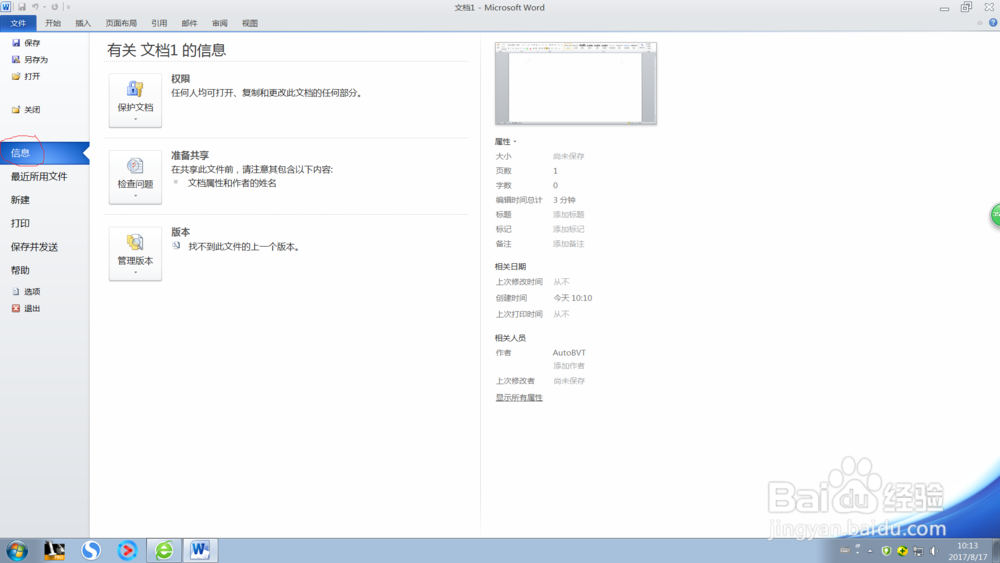Open the 帮助 section
The width and height of the screenshot is (1000, 563).
(x=20, y=270)
